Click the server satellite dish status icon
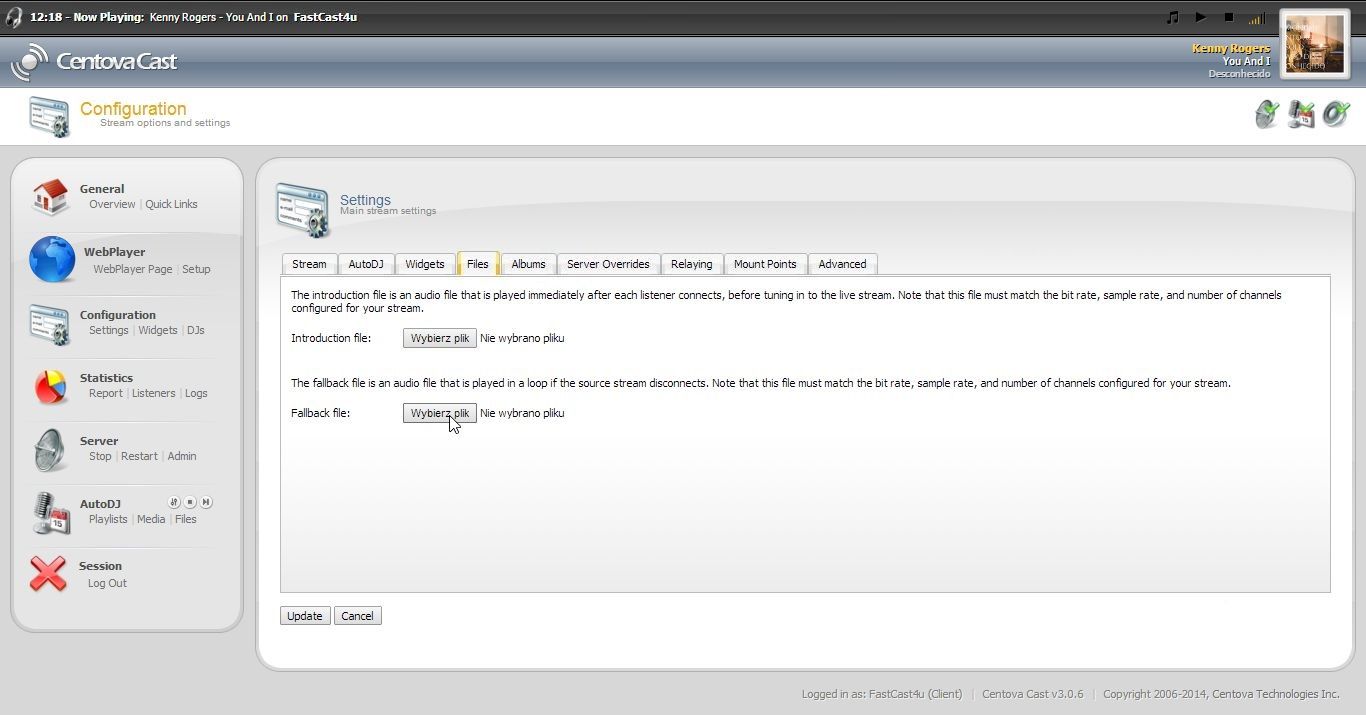Viewport: 1366px width, 715px height. pyautogui.click(x=1267, y=114)
